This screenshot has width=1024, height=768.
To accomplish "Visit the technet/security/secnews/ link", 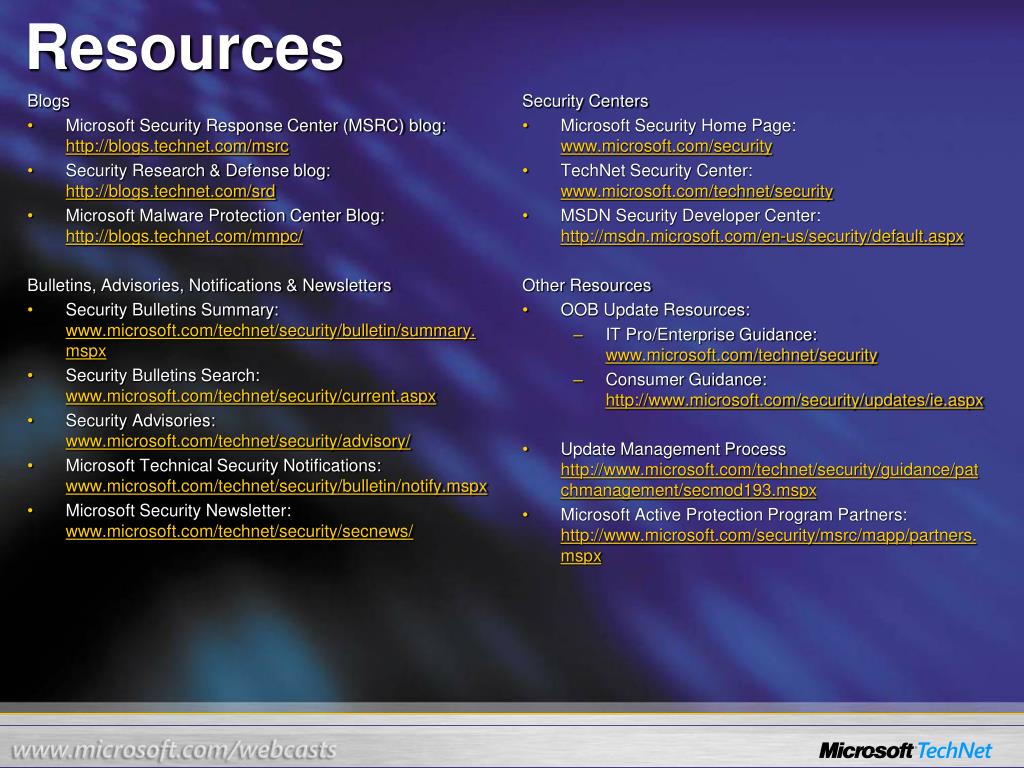I will (x=239, y=532).
